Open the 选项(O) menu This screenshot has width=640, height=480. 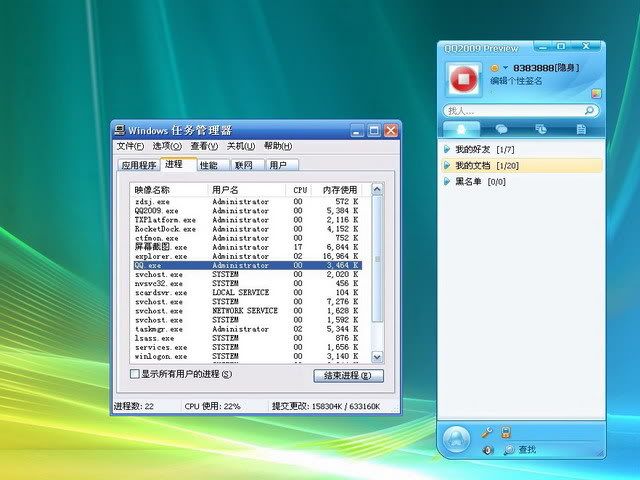[167, 146]
